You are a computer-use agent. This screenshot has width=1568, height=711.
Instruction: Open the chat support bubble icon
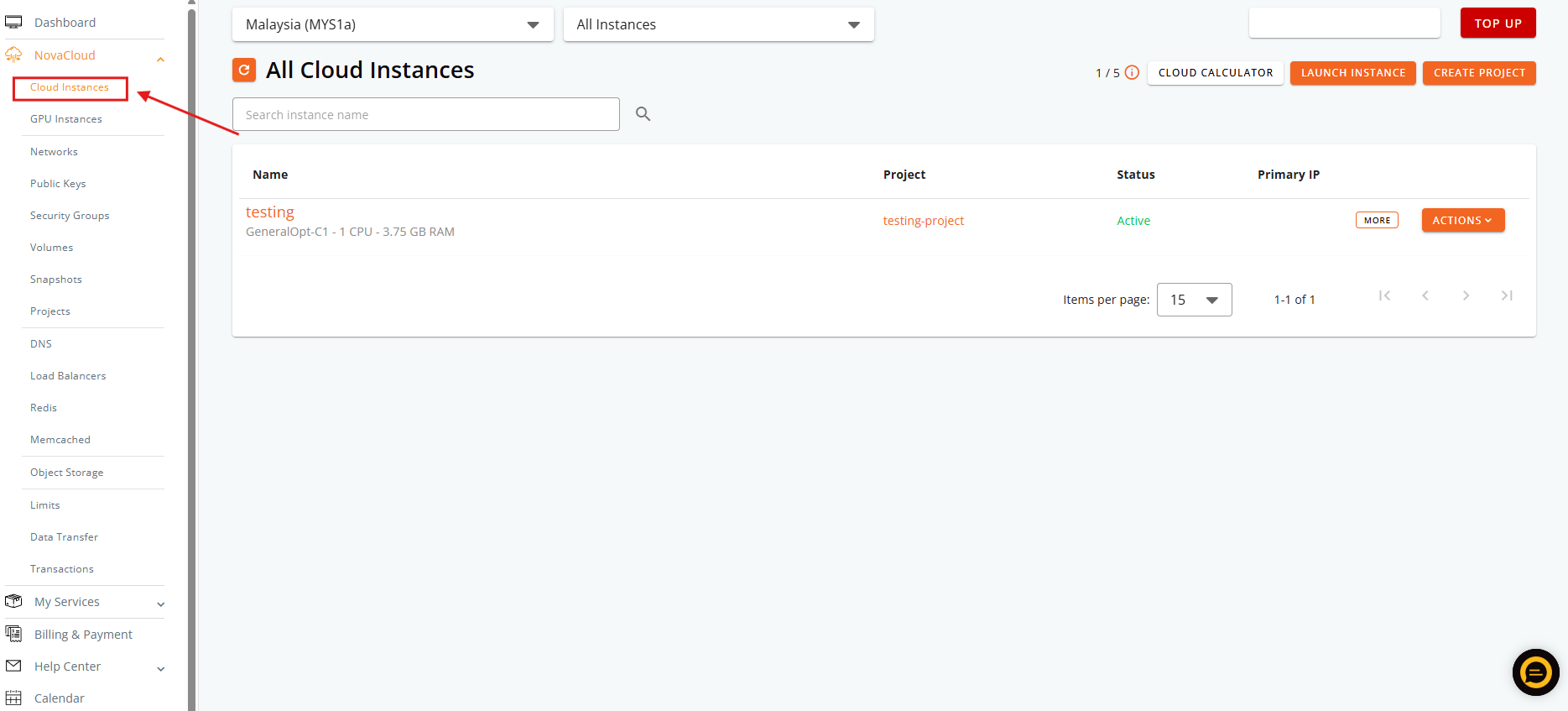[x=1535, y=672]
